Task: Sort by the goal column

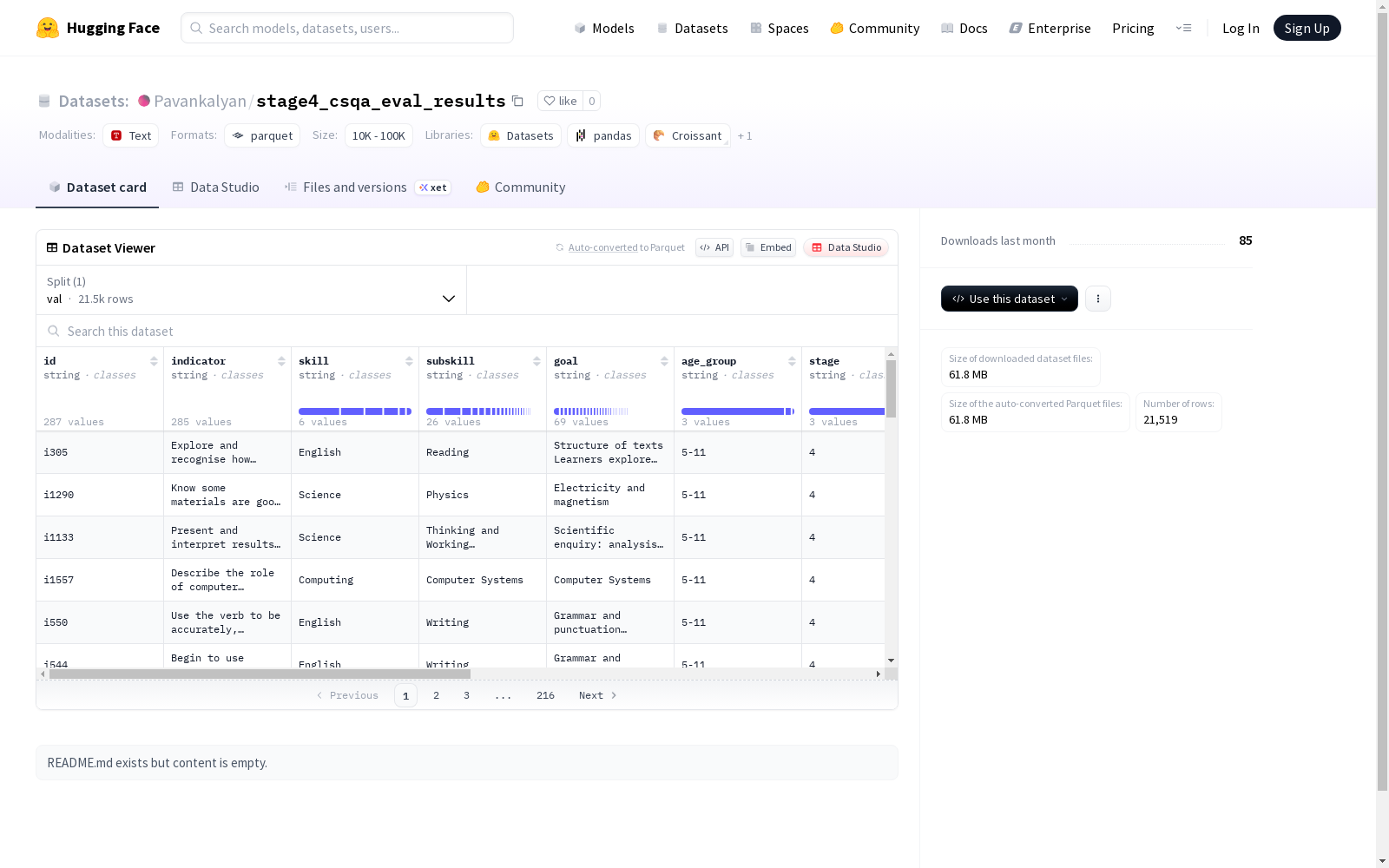Action: click(664, 361)
